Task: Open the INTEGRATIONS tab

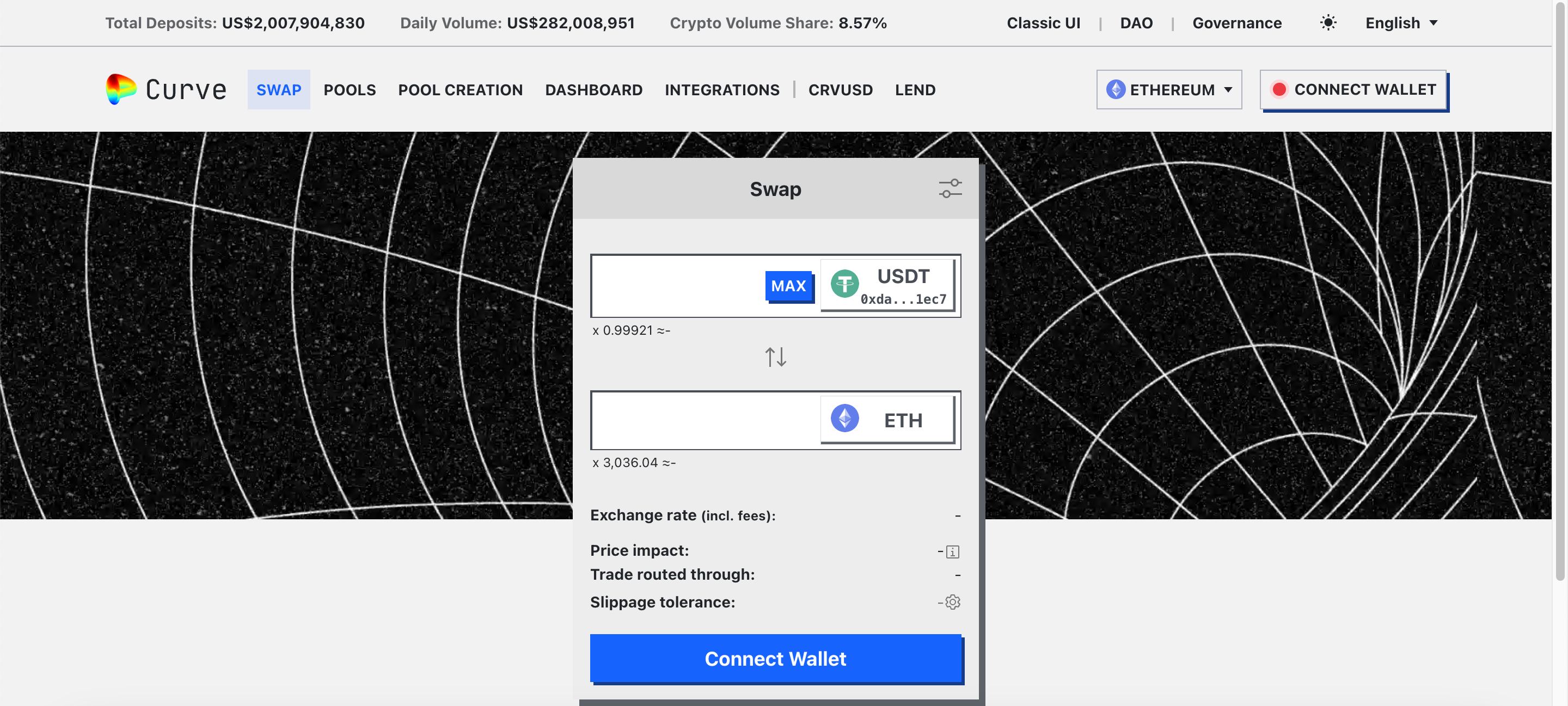Action: [722, 90]
